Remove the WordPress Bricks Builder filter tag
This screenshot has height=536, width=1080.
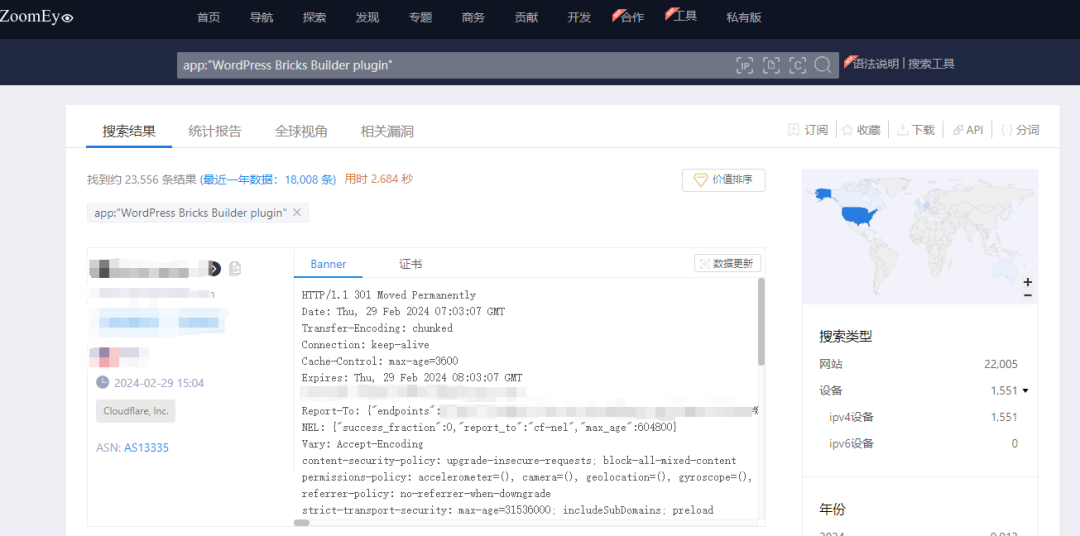(x=297, y=212)
